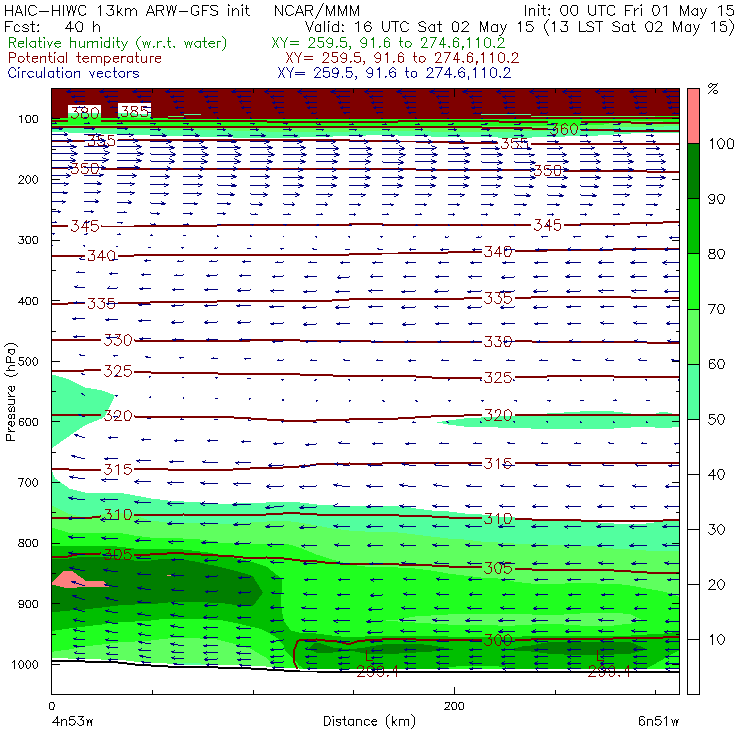
Task: Click the pressure axis label "1000"
Action: pos(25,664)
